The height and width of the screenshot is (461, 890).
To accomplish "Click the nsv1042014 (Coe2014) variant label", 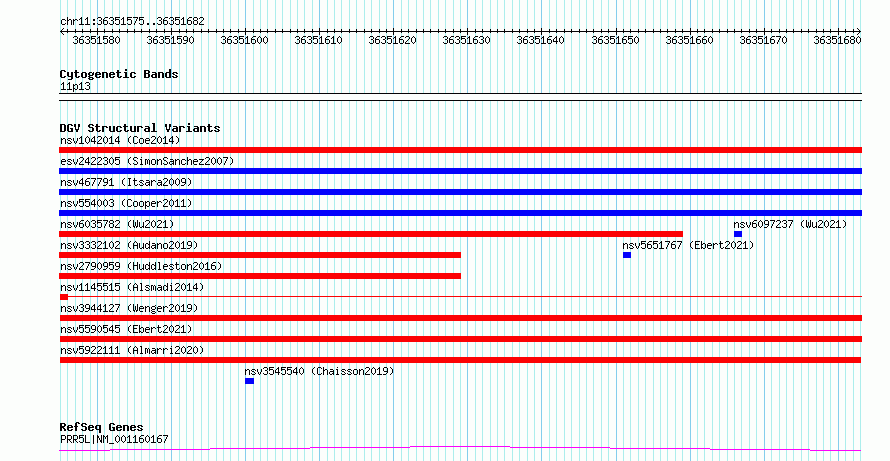I will click(120, 140).
